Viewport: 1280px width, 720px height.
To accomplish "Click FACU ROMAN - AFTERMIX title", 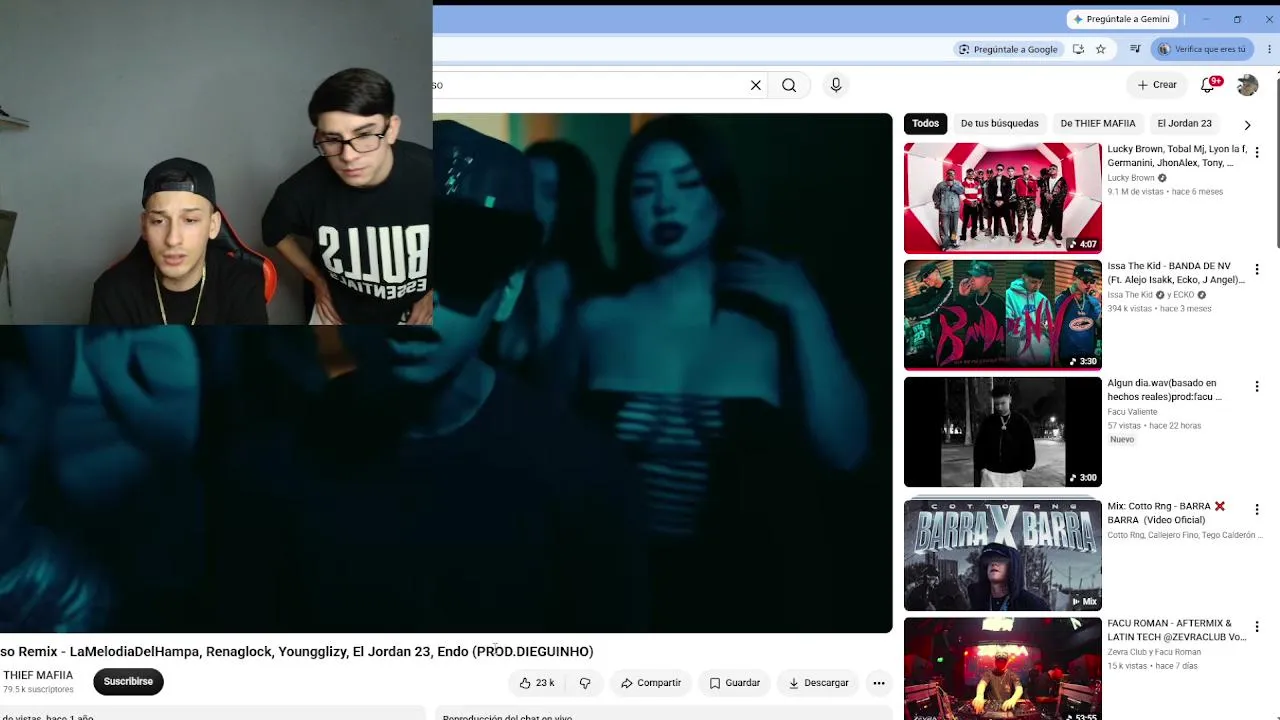I will point(1177,630).
